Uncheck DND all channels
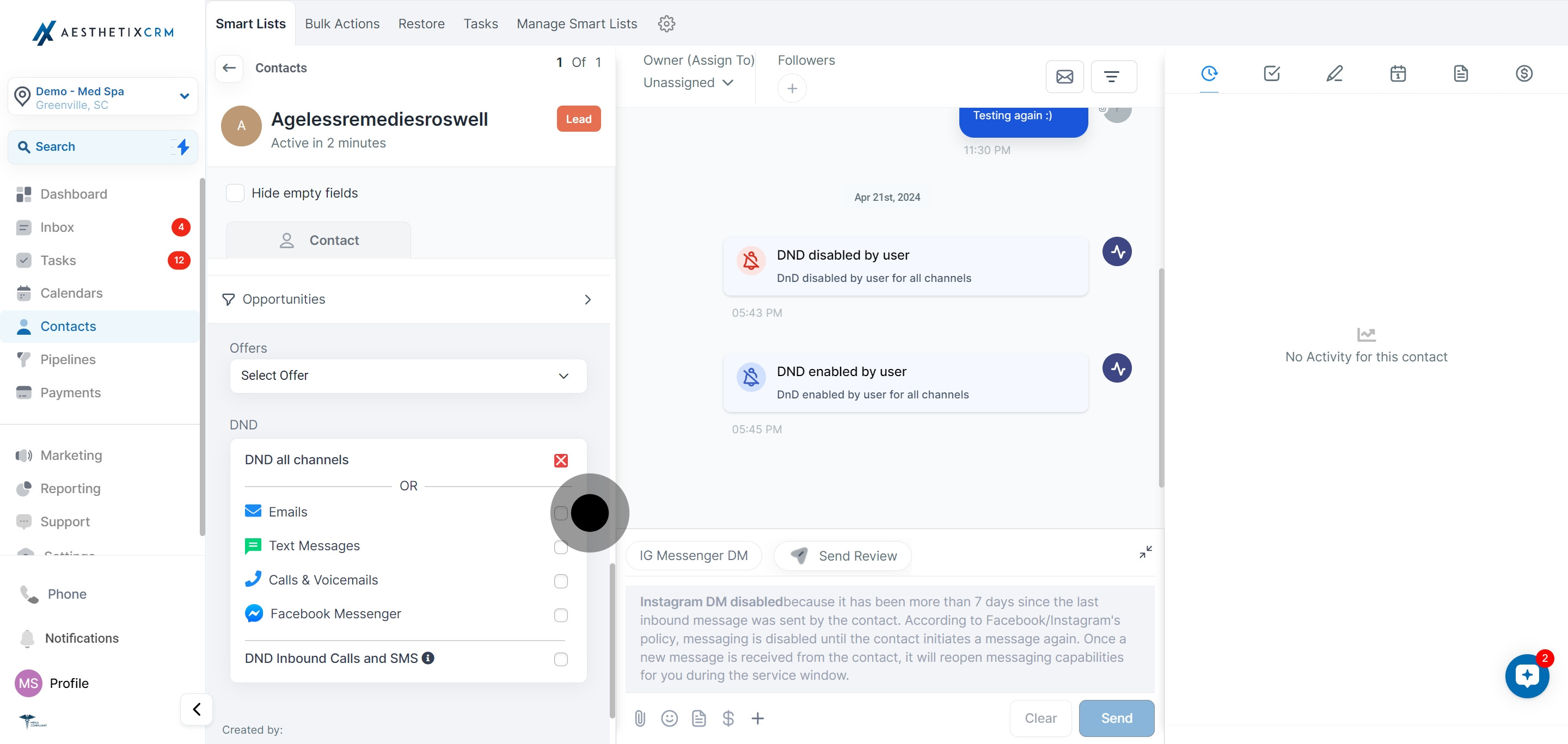The height and width of the screenshot is (744, 1568). 561,460
